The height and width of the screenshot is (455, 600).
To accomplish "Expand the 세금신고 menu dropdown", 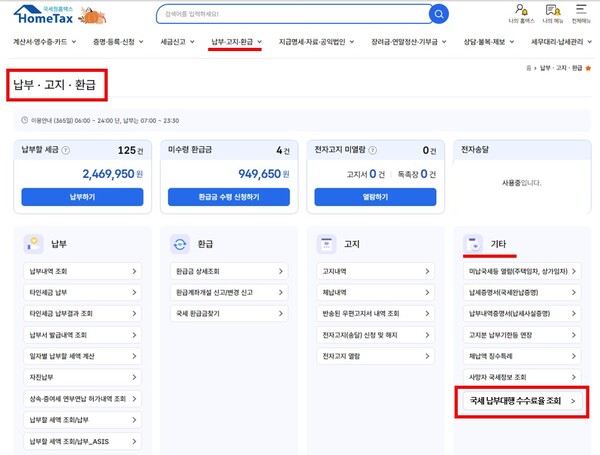I will [180, 43].
